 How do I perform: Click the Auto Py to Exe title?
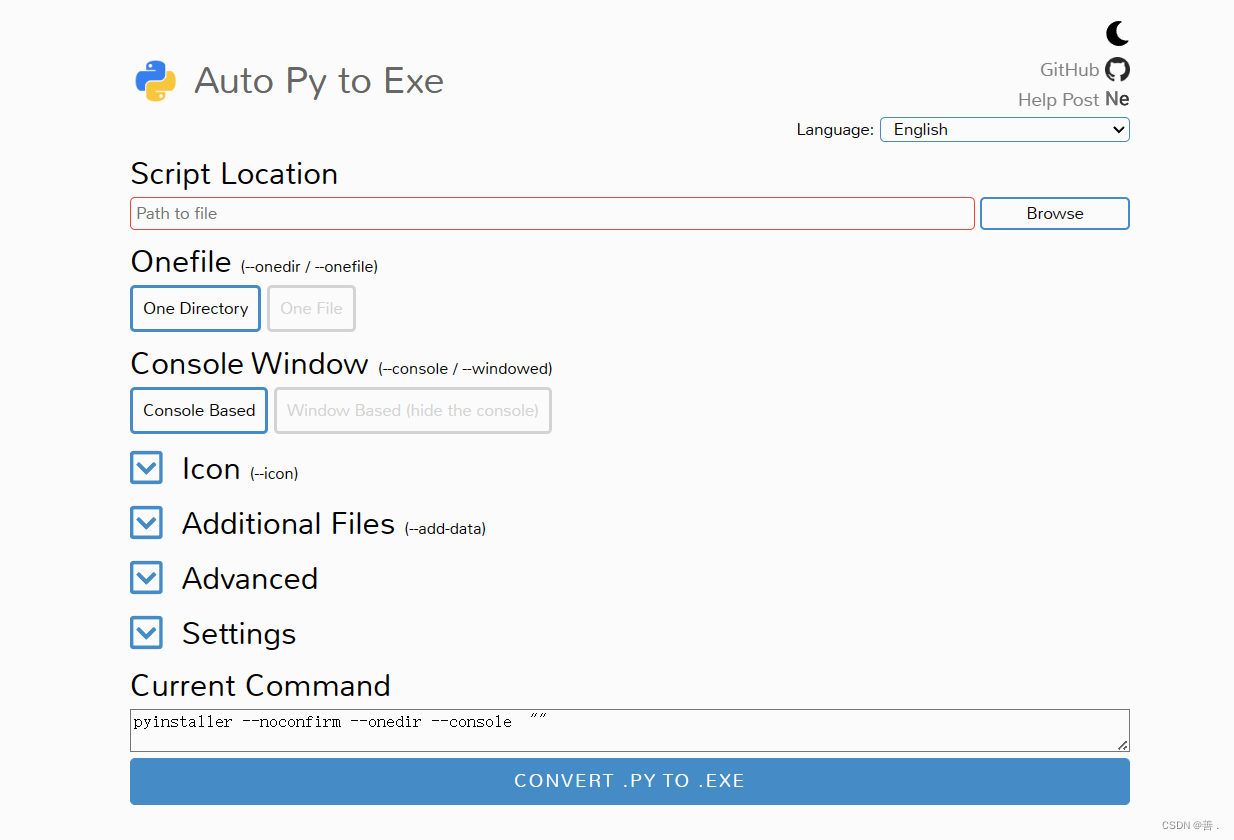pos(319,81)
